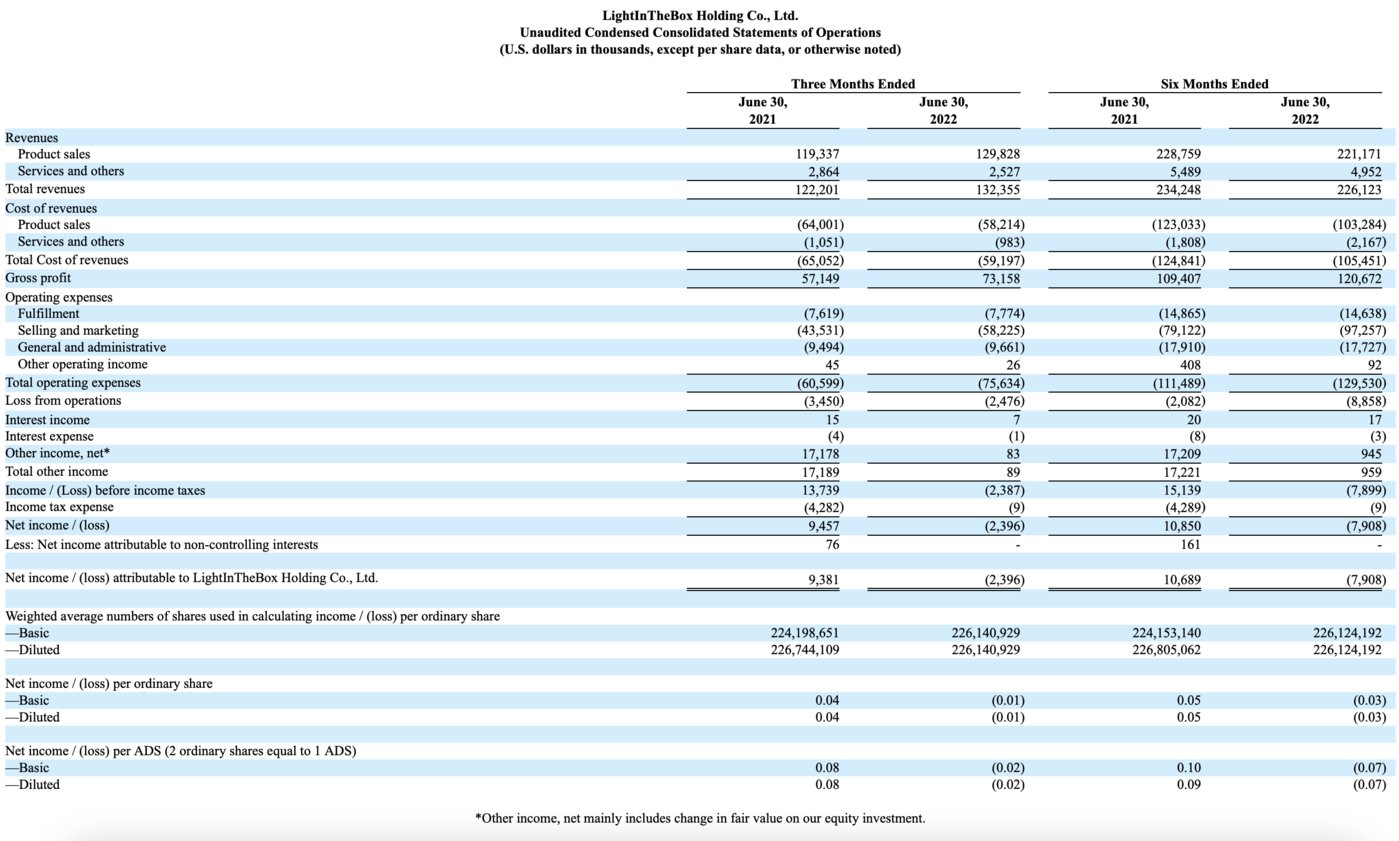Click the Other operating income label

pyautogui.click(x=83, y=365)
